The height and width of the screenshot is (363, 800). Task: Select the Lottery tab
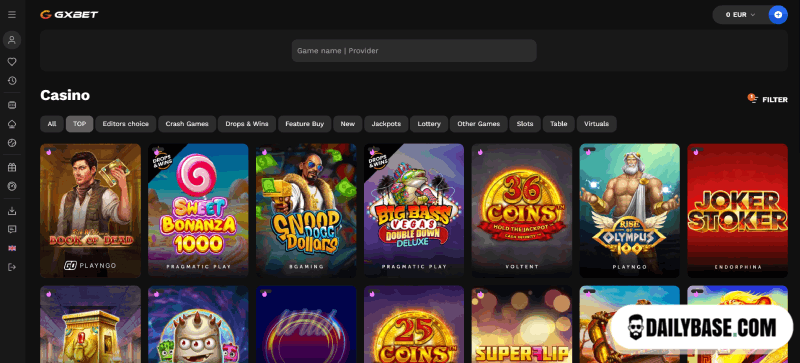(x=429, y=124)
